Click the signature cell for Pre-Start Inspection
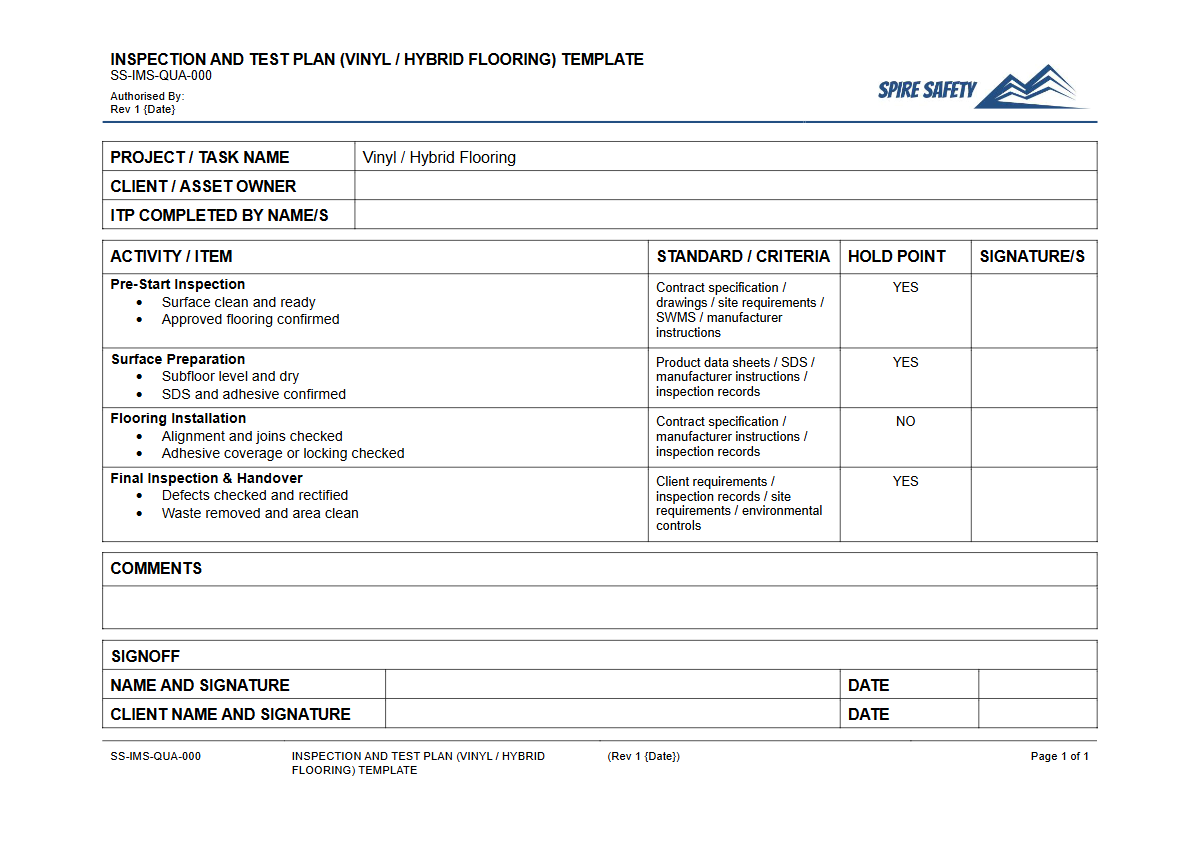This screenshot has width=1200, height=849. pos(1034,311)
